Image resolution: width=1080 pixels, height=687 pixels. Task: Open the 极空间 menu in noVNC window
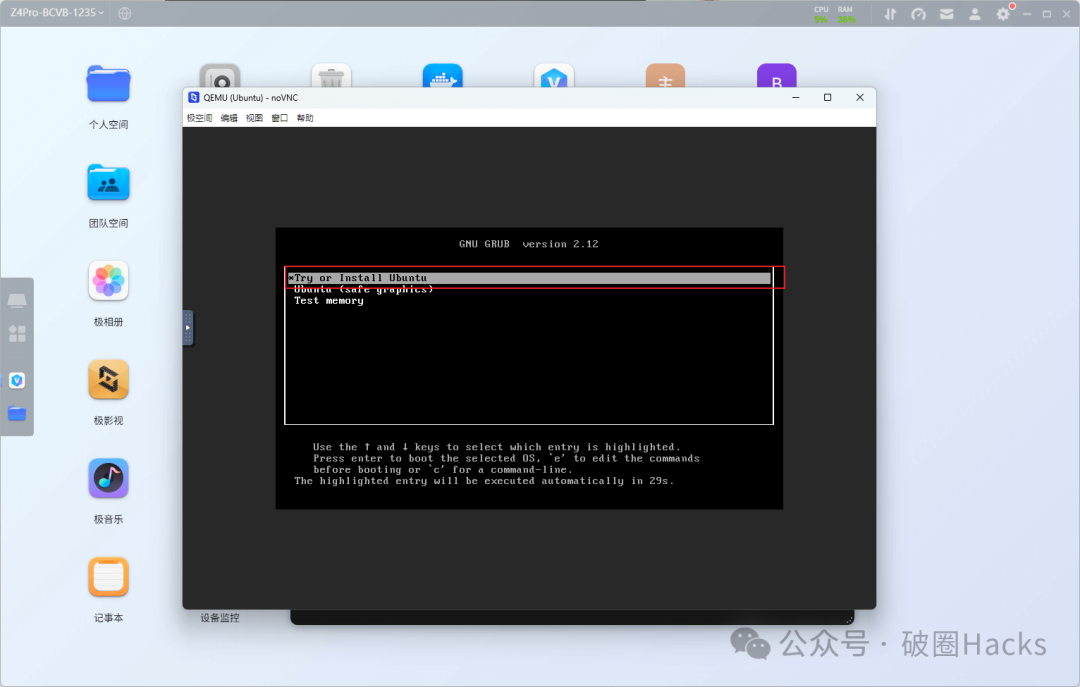coord(199,118)
